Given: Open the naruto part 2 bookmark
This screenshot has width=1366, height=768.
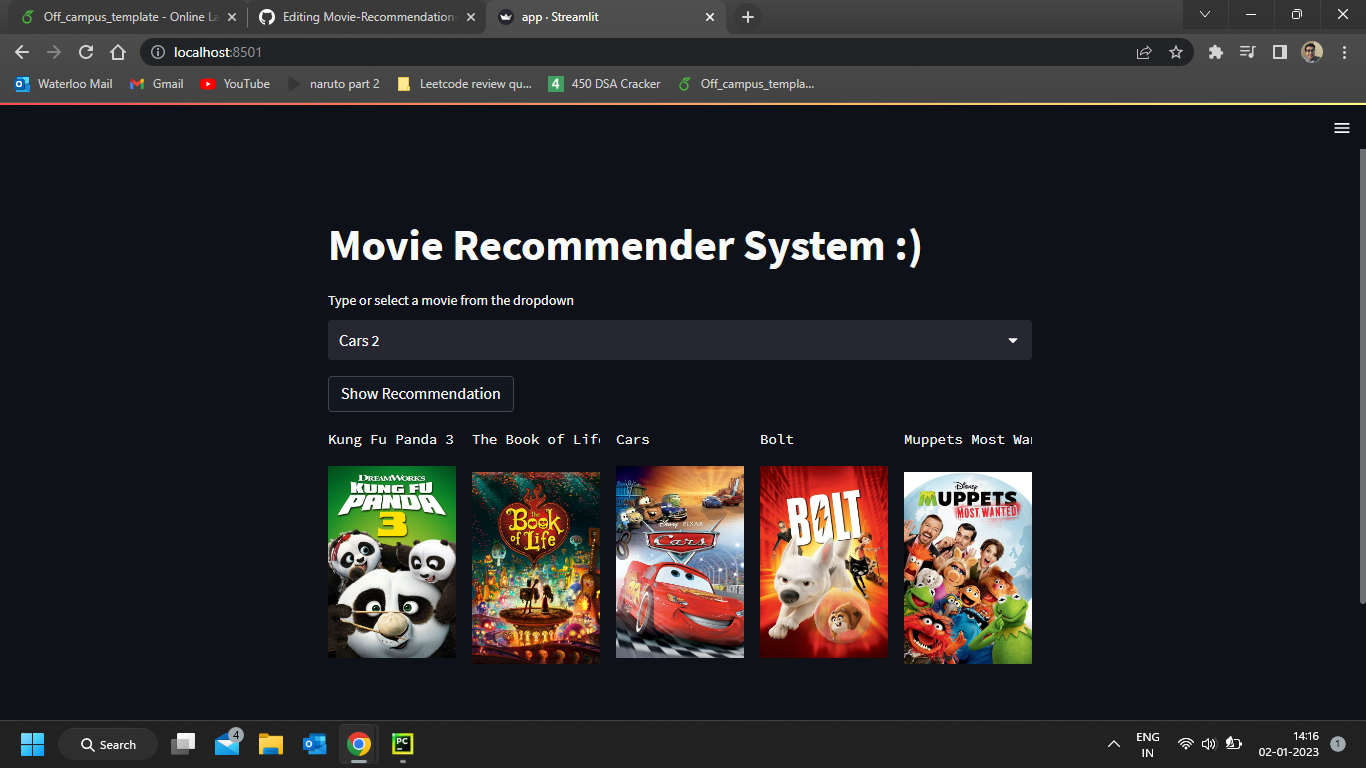Looking at the screenshot, I should [x=333, y=84].
